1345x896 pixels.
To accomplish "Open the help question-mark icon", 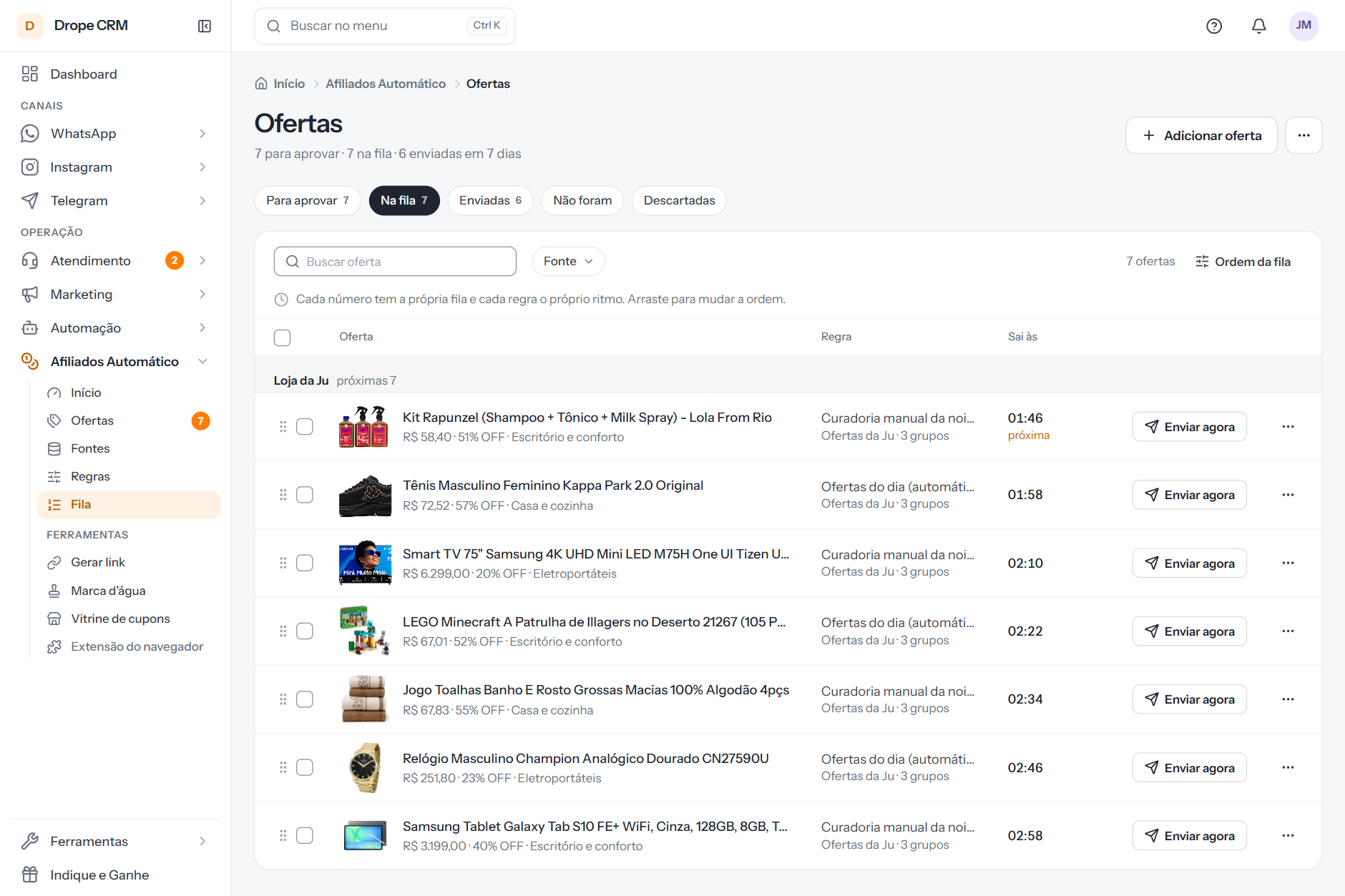I will tap(1214, 26).
